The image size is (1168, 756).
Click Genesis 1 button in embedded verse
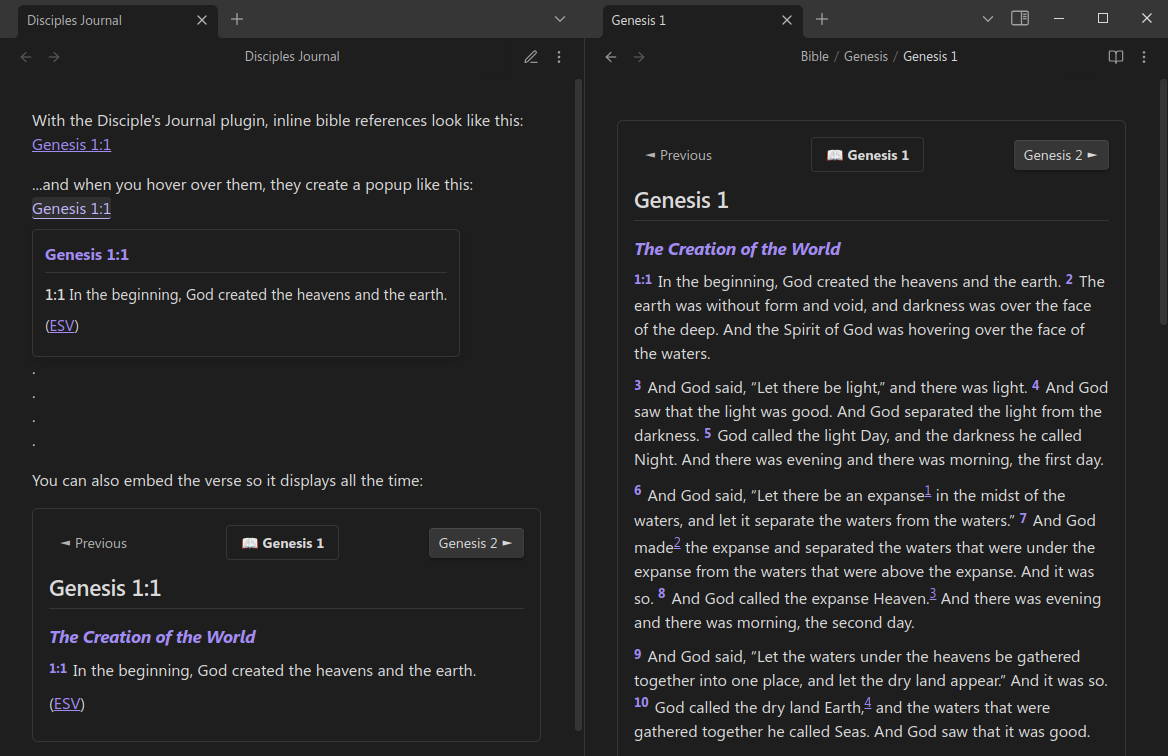[282, 543]
